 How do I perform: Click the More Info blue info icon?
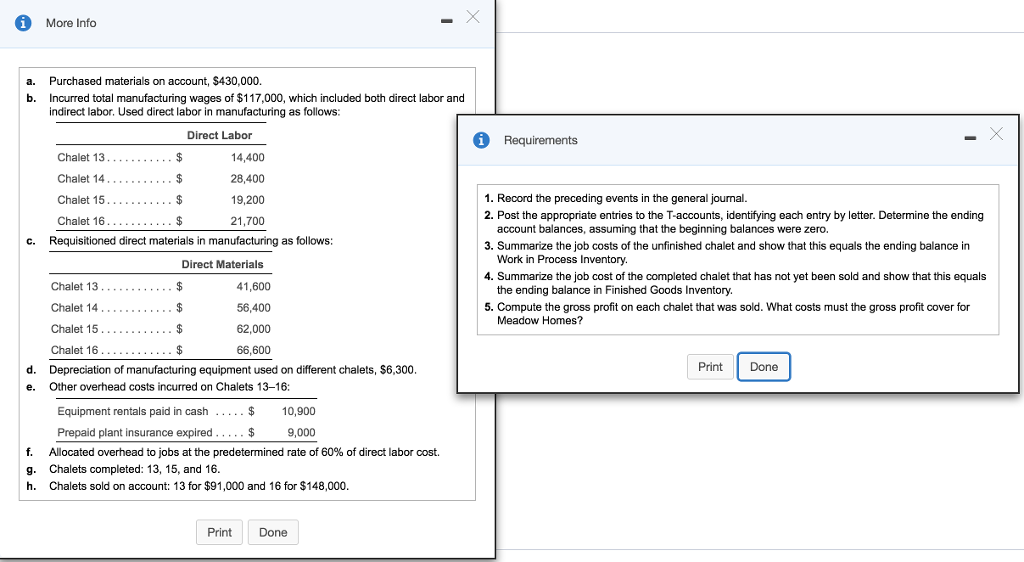click(x=23, y=23)
